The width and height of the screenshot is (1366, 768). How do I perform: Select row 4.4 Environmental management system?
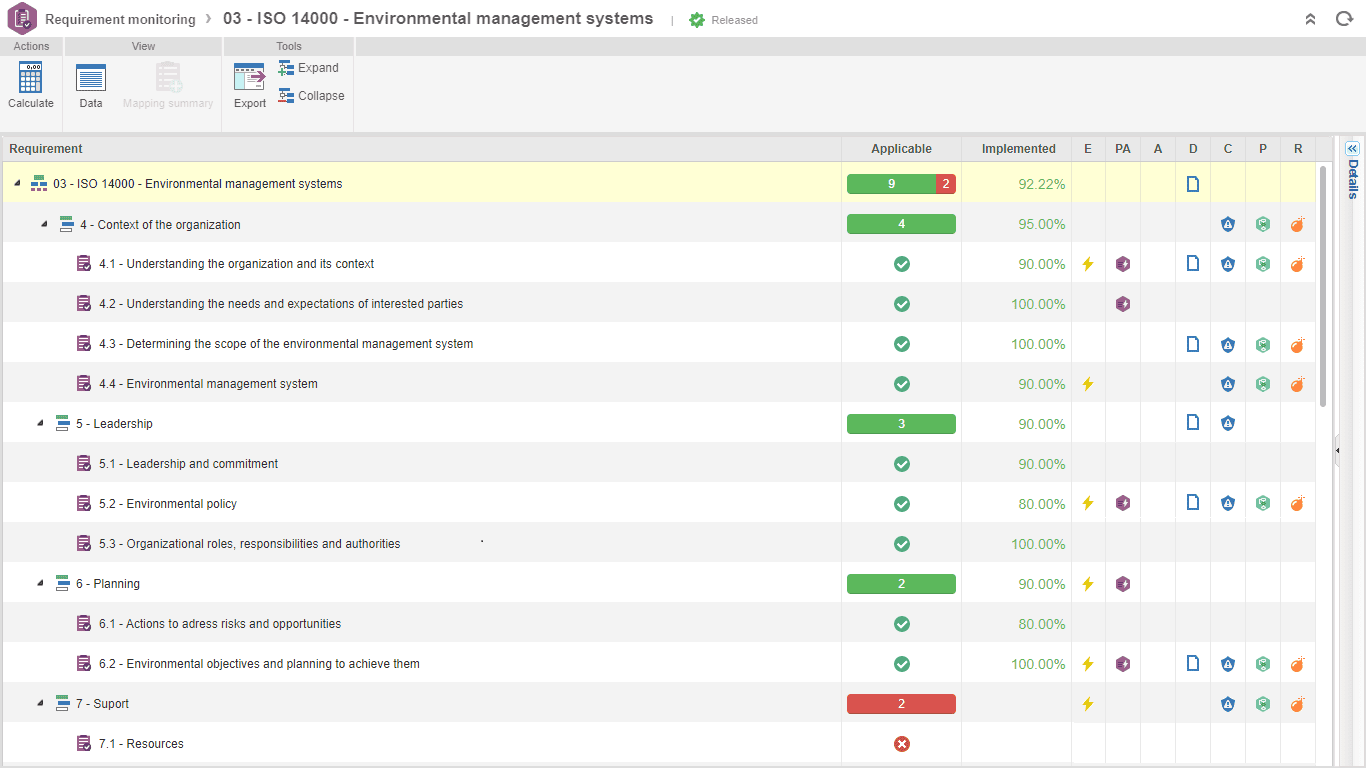pos(659,384)
